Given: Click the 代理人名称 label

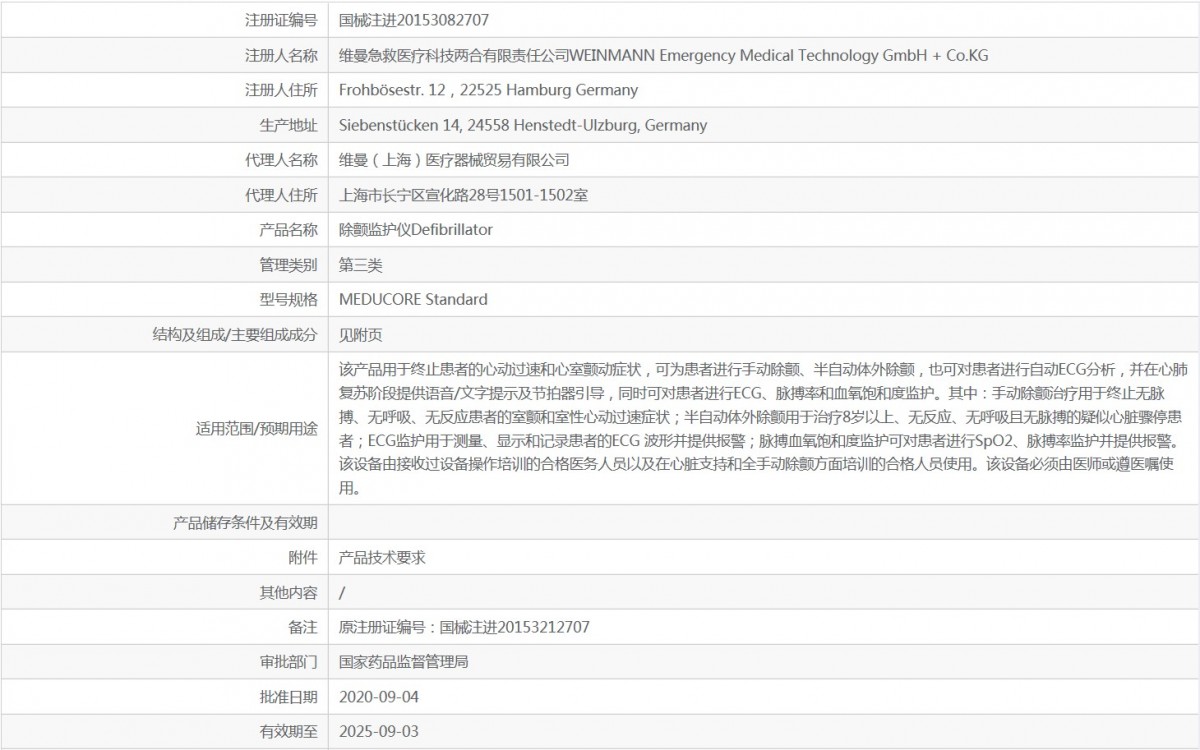Looking at the screenshot, I should [x=281, y=160].
